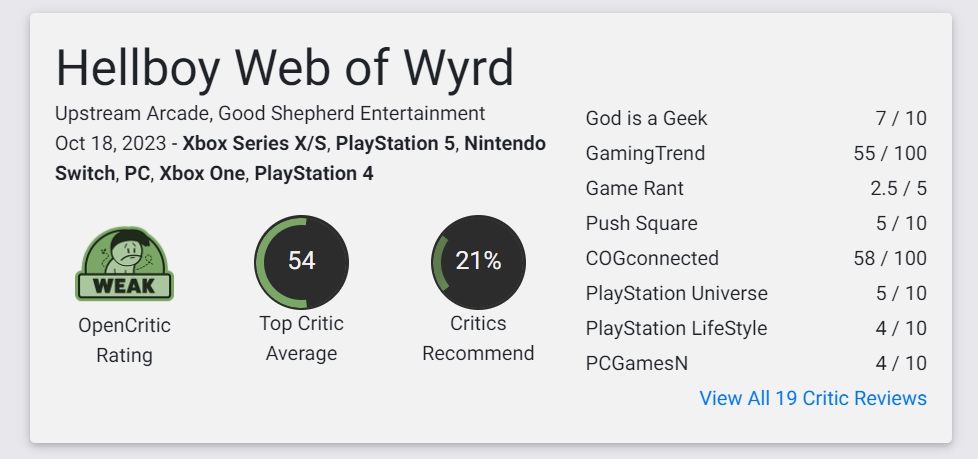The width and height of the screenshot is (978, 459).
Task: Select the Xbox One platform link
Action: (x=201, y=173)
